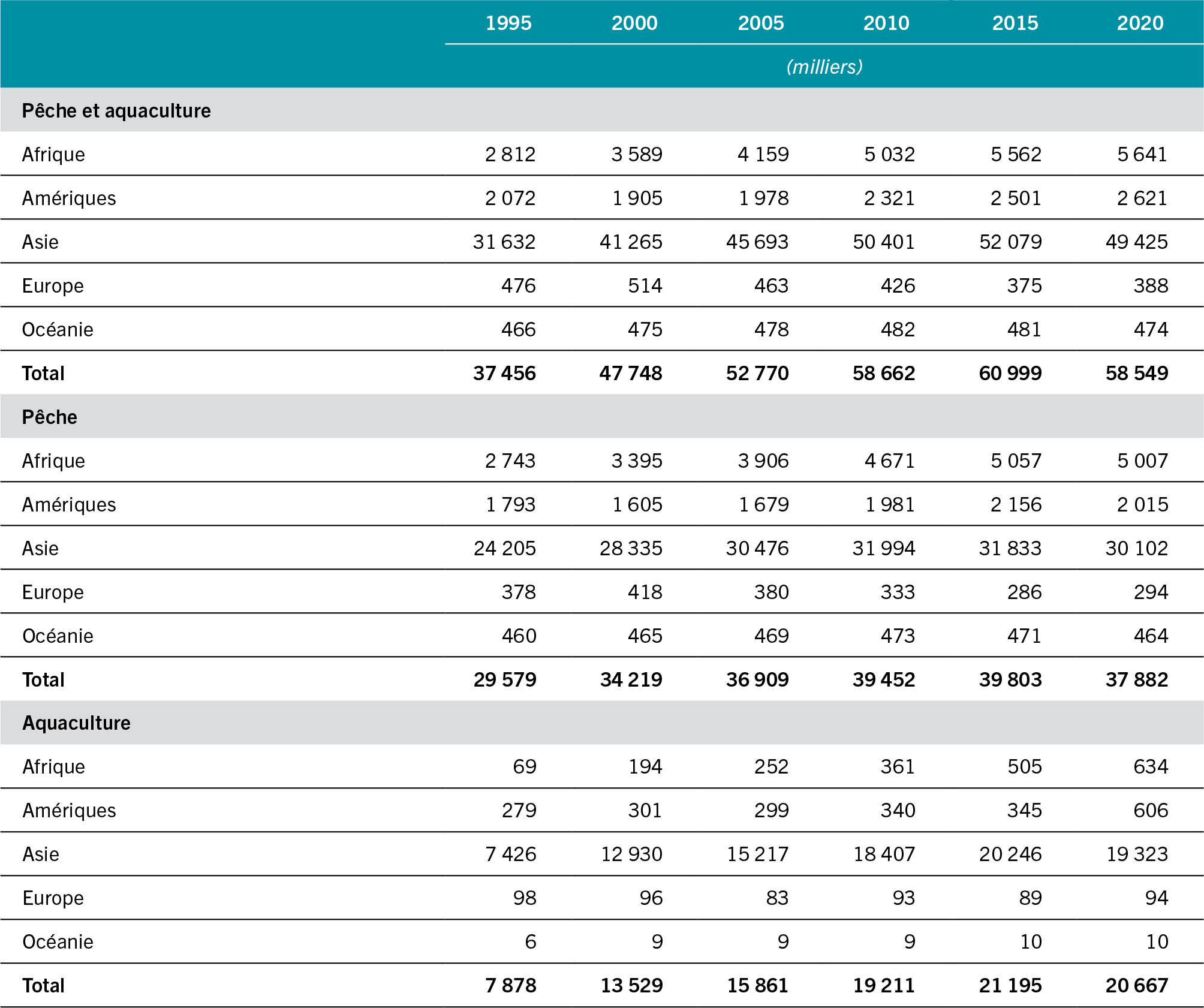
Task: Click value 301 in Aquaculture Amériques row
Action: point(645,811)
